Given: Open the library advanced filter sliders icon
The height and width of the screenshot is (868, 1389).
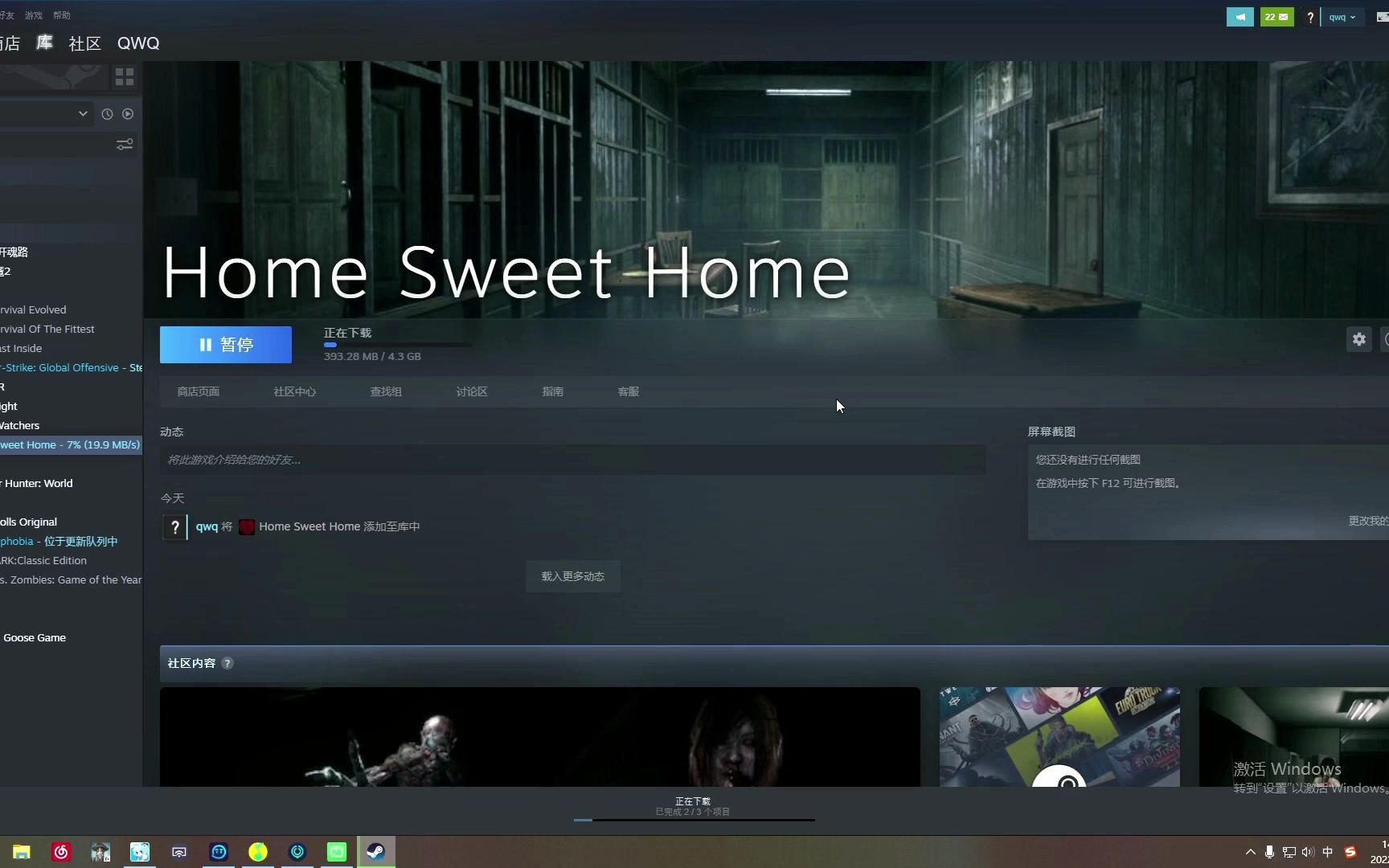Looking at the screenshot, I should coord(125,145).
